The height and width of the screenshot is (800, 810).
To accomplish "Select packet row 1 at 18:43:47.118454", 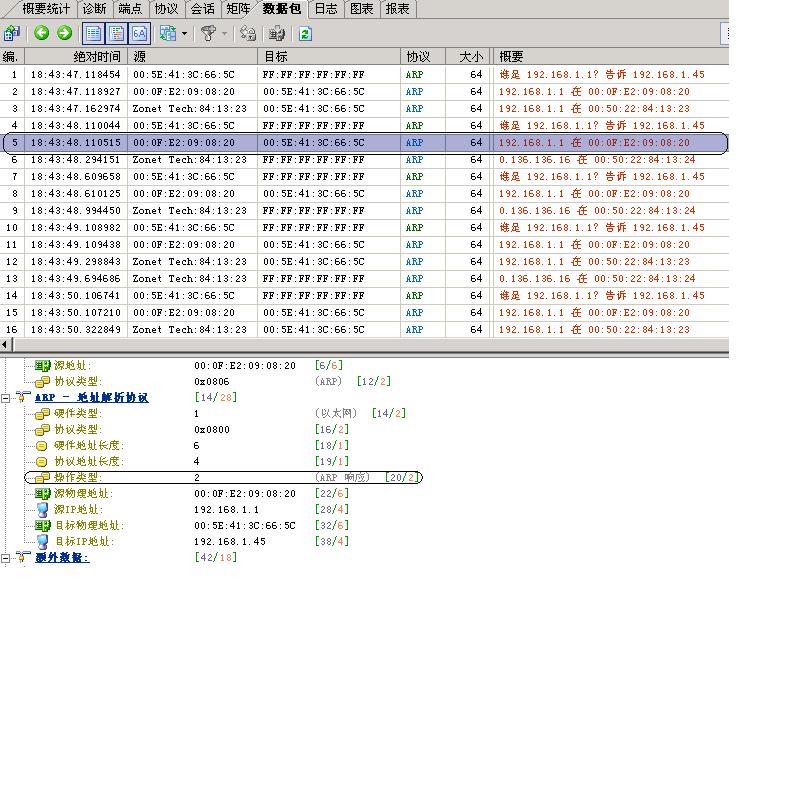I will point(364,74).
